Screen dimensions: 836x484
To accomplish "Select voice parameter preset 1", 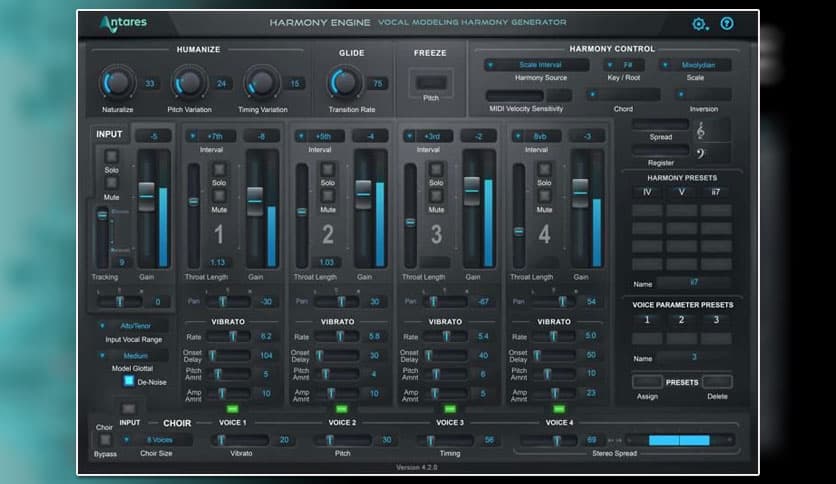I will pos(647,320).
